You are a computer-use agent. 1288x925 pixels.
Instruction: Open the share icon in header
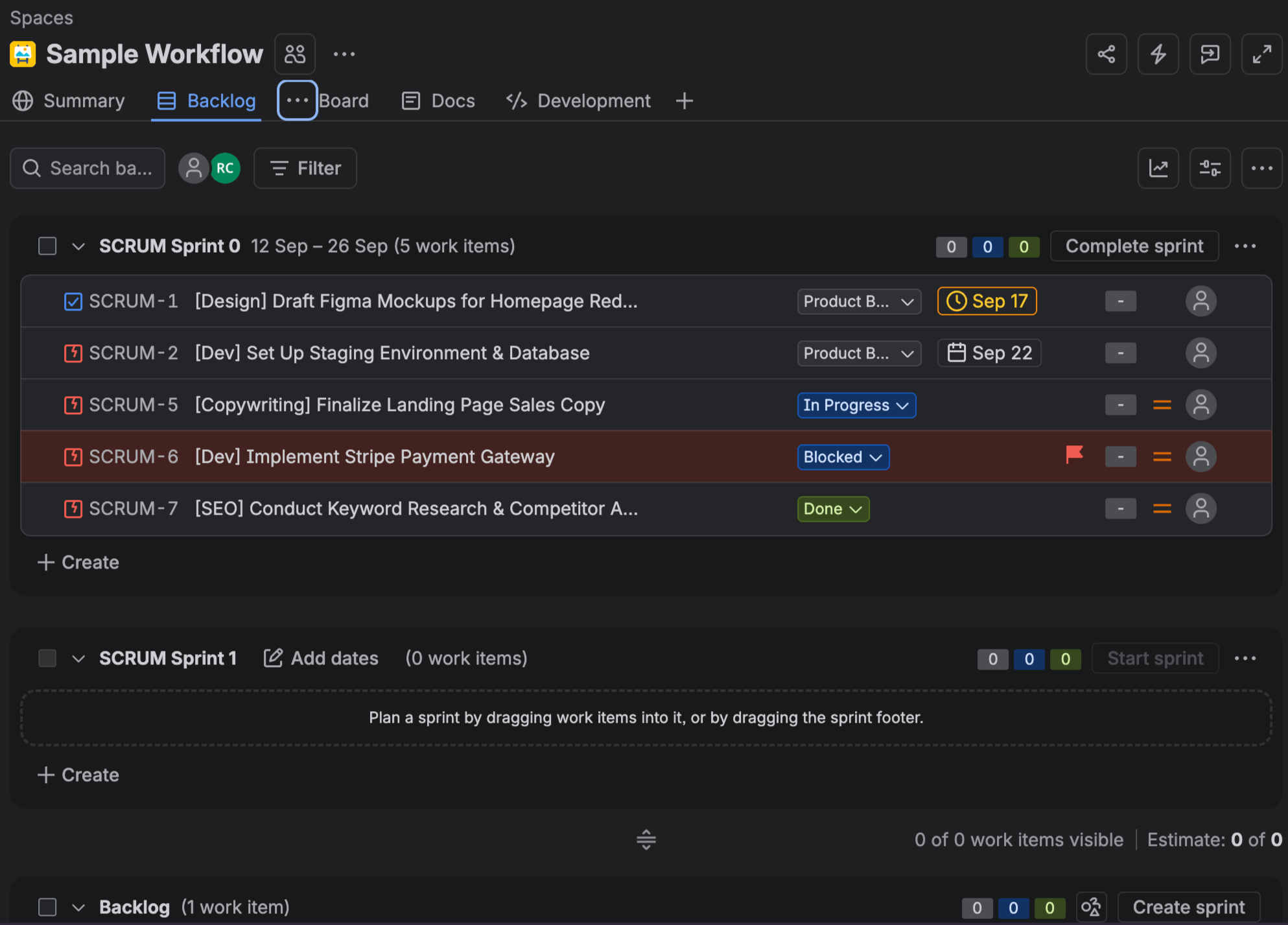pyautogui.click(x=1106, y=54)
